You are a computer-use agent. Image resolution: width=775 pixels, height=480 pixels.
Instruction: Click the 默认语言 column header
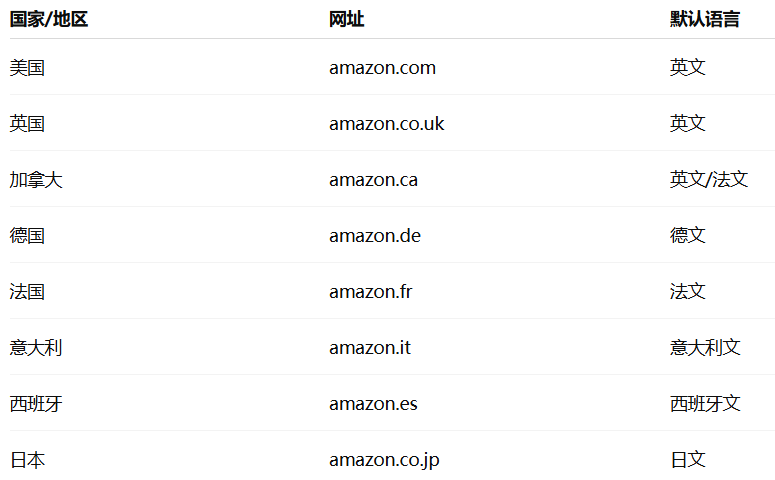[705, 19]
